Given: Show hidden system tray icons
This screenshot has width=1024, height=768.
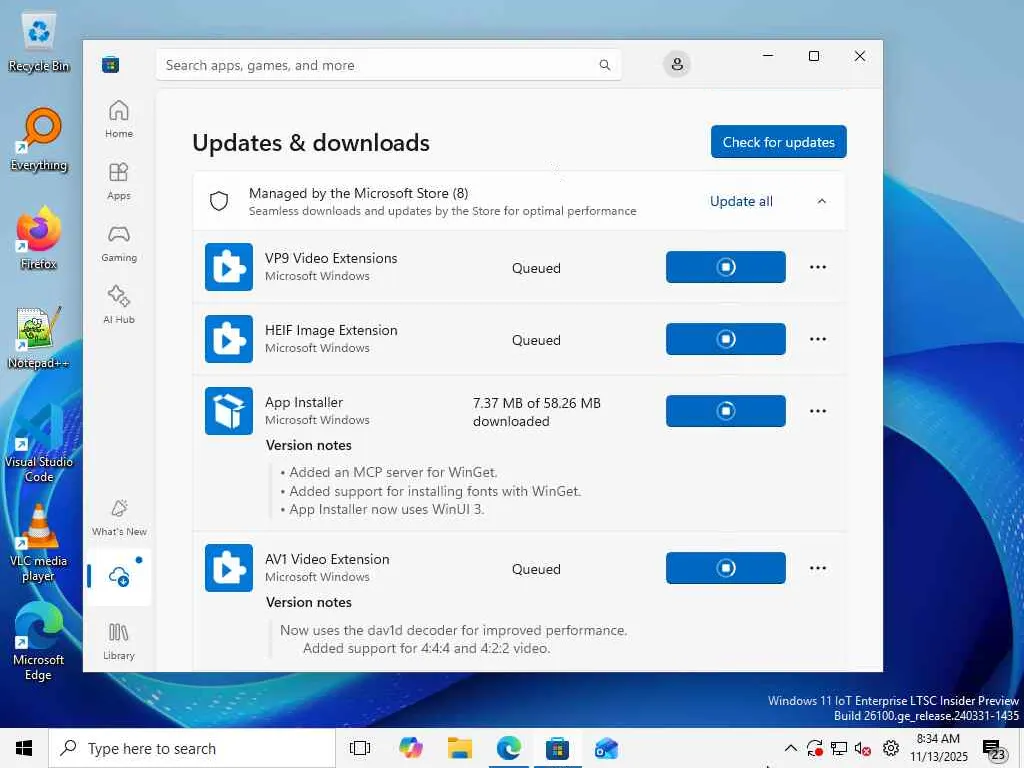Looking at the screenshot, I should click(790, 748).
